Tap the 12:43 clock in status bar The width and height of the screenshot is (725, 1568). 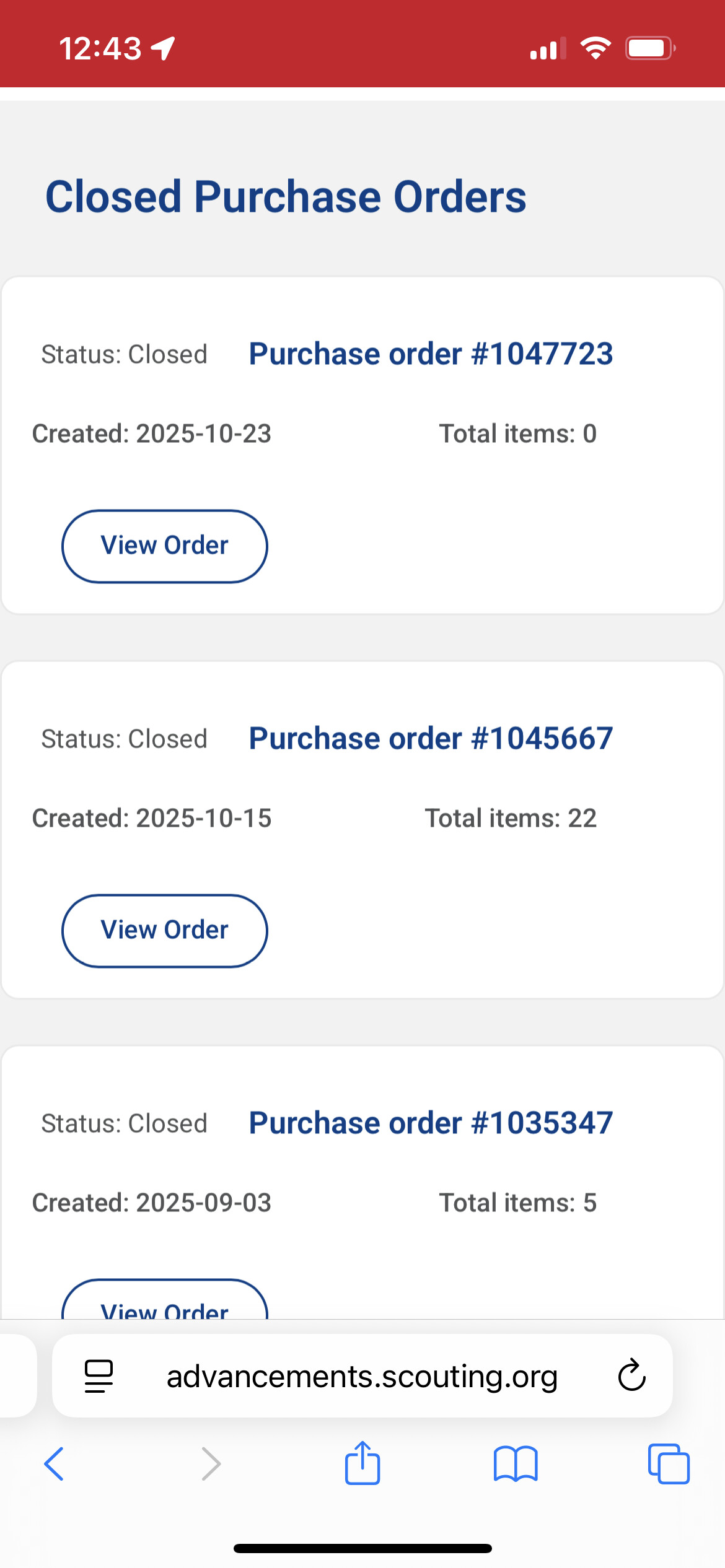(x=100, y=48)
